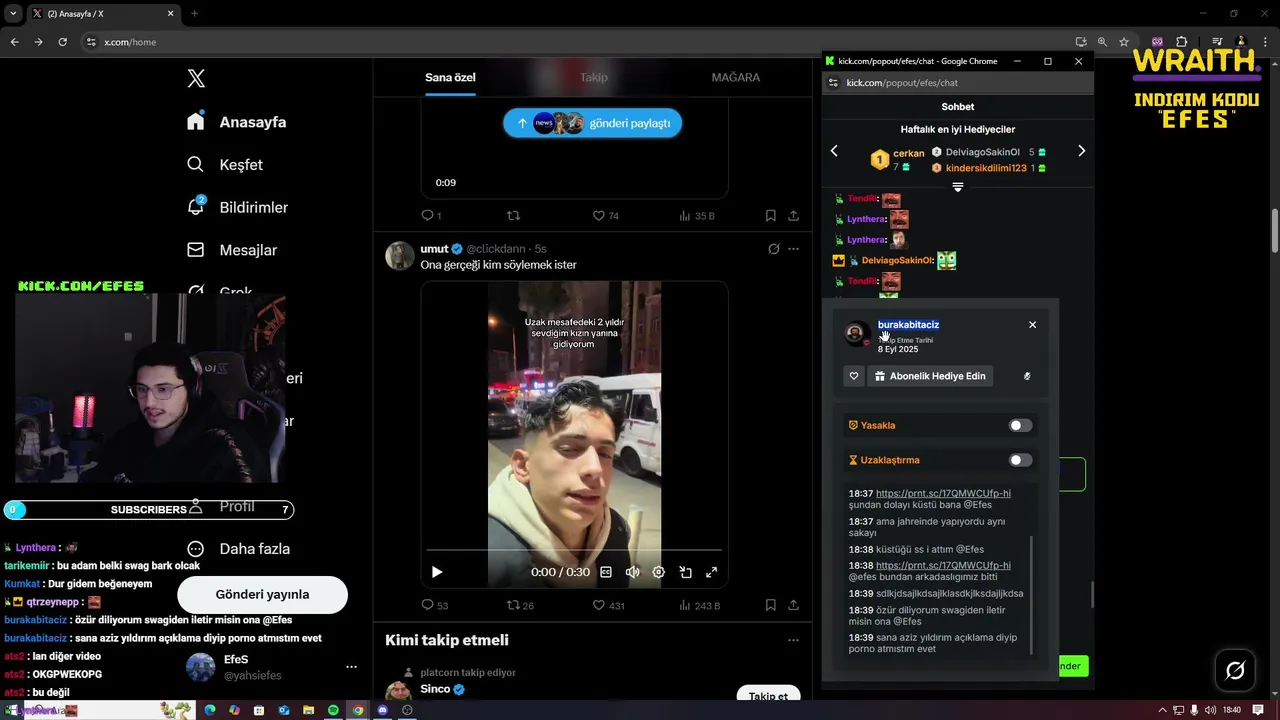Viewport: 1280px width, 720px height.
Task: Click picture-in-picture video icon
Action: coord(685,572)
